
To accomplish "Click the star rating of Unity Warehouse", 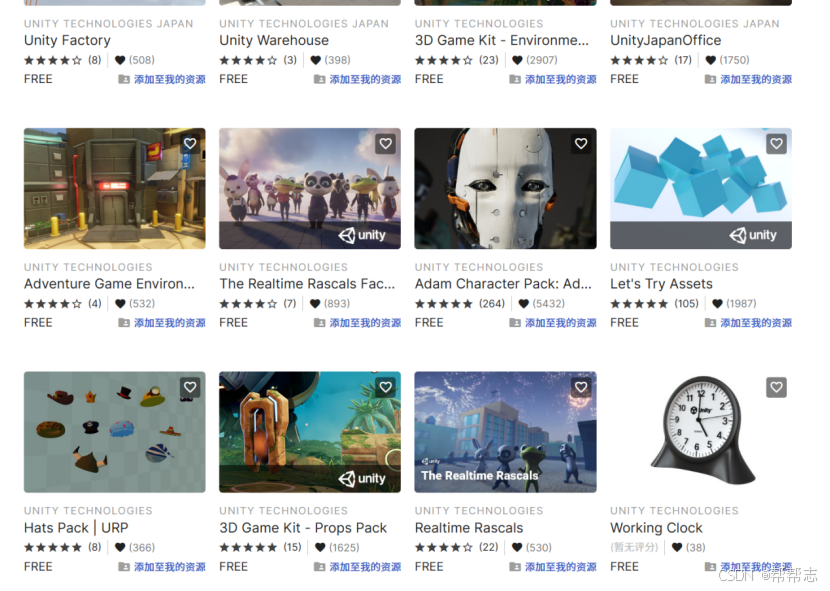I will click(x=248, y=60).
